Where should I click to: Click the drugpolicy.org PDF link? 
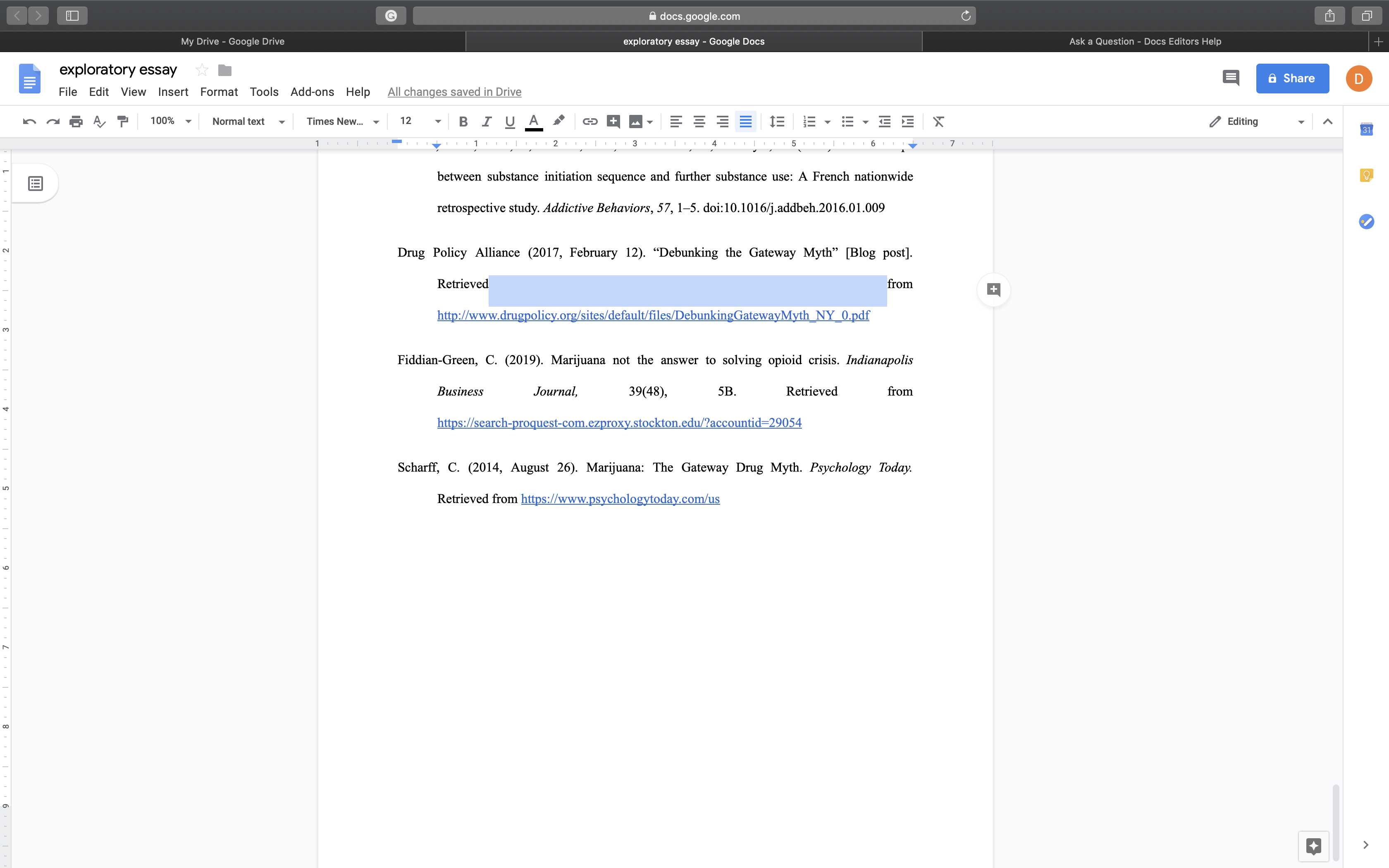click(x=654, y=315)
